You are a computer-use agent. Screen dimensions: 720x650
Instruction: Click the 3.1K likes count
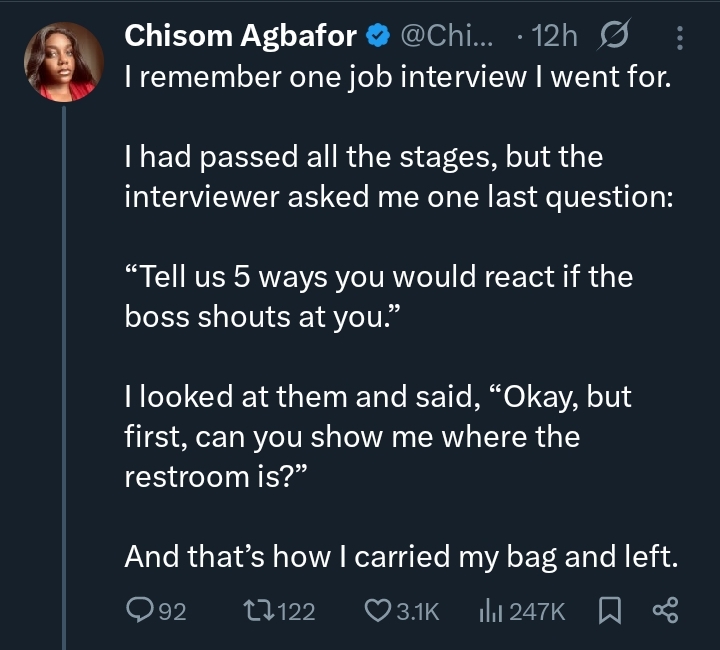[x=417, y=611]
